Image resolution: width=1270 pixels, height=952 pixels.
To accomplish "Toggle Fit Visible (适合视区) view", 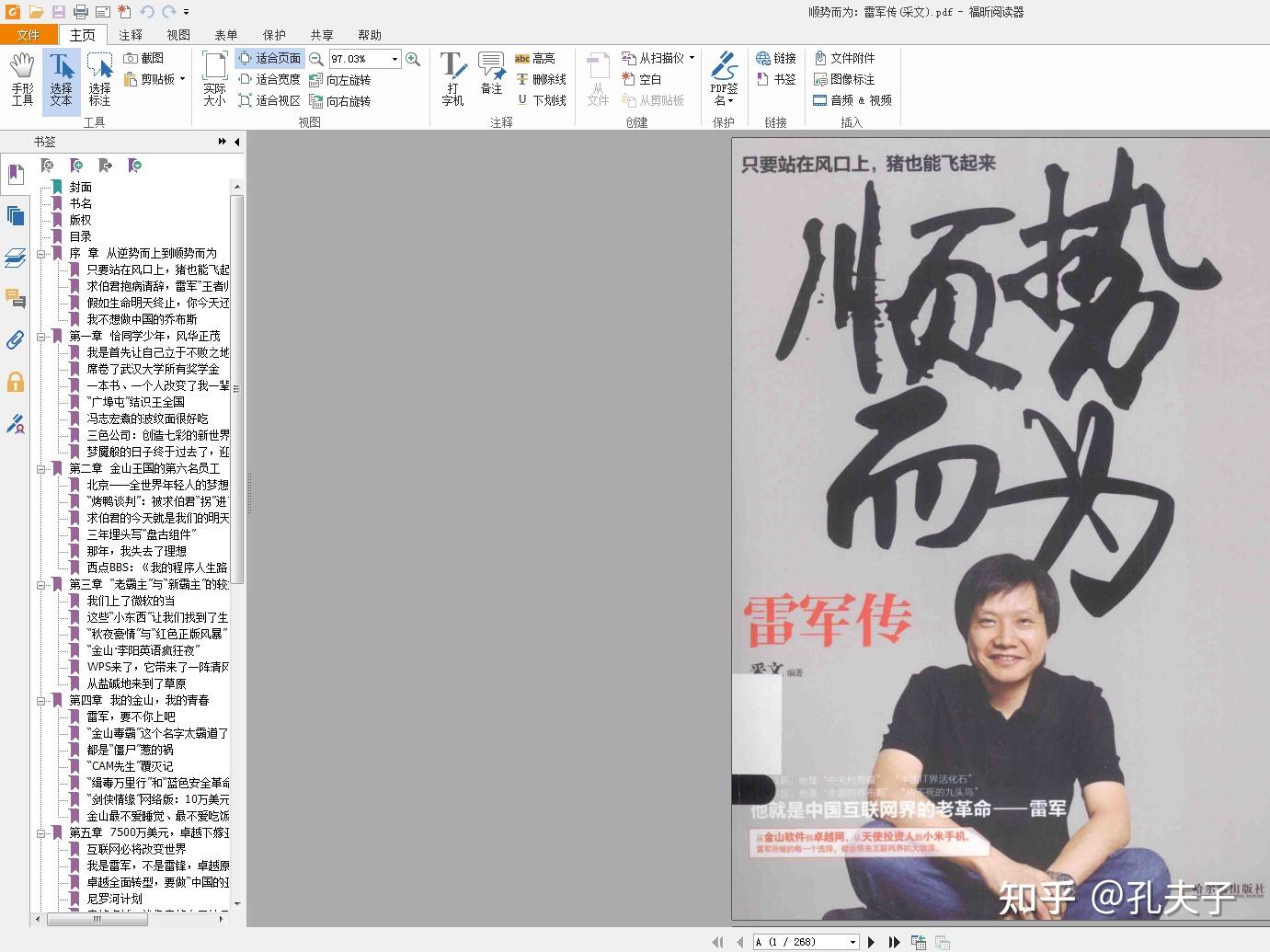I will tap(269, 100).
